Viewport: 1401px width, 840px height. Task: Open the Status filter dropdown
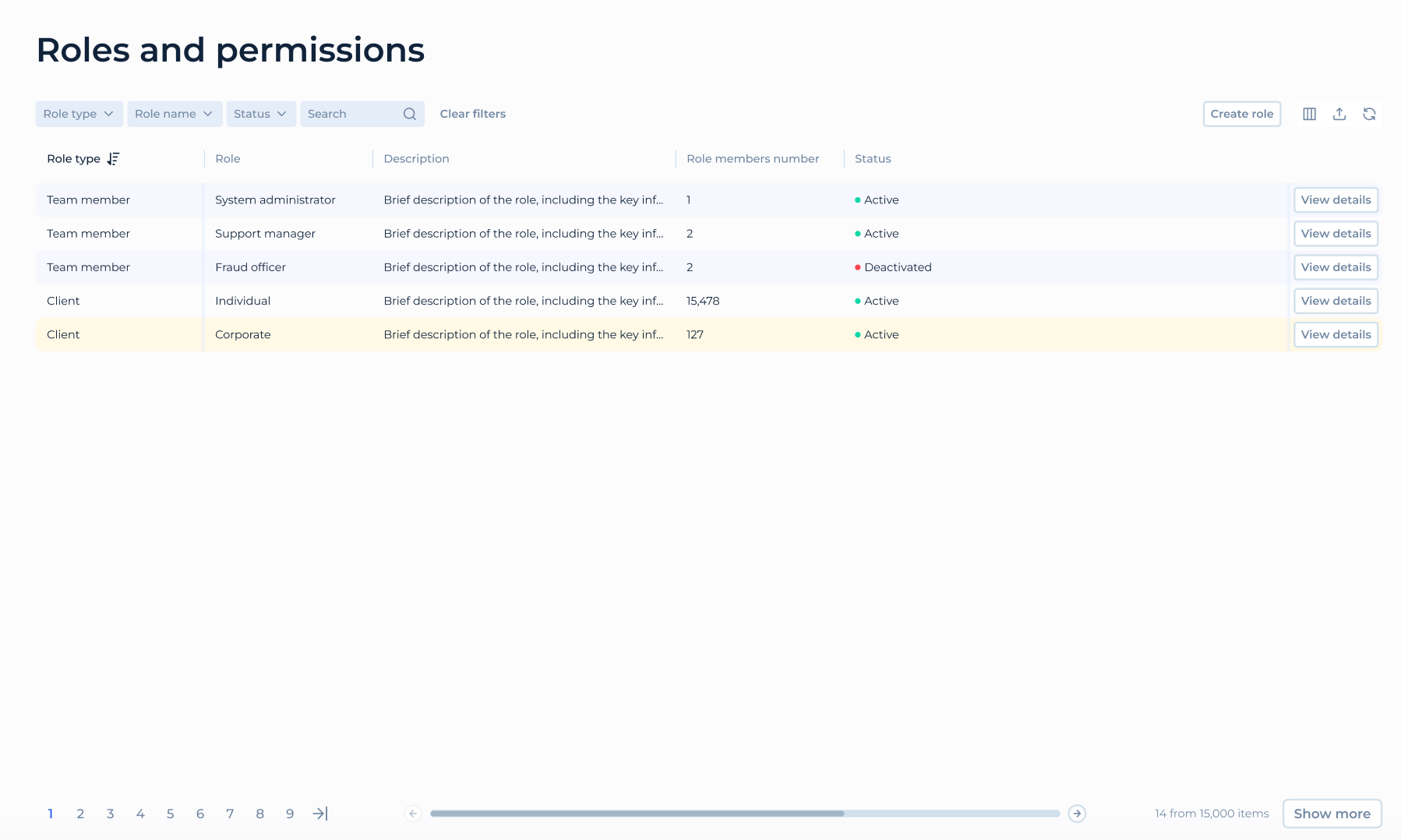click(x=260, y=114)
